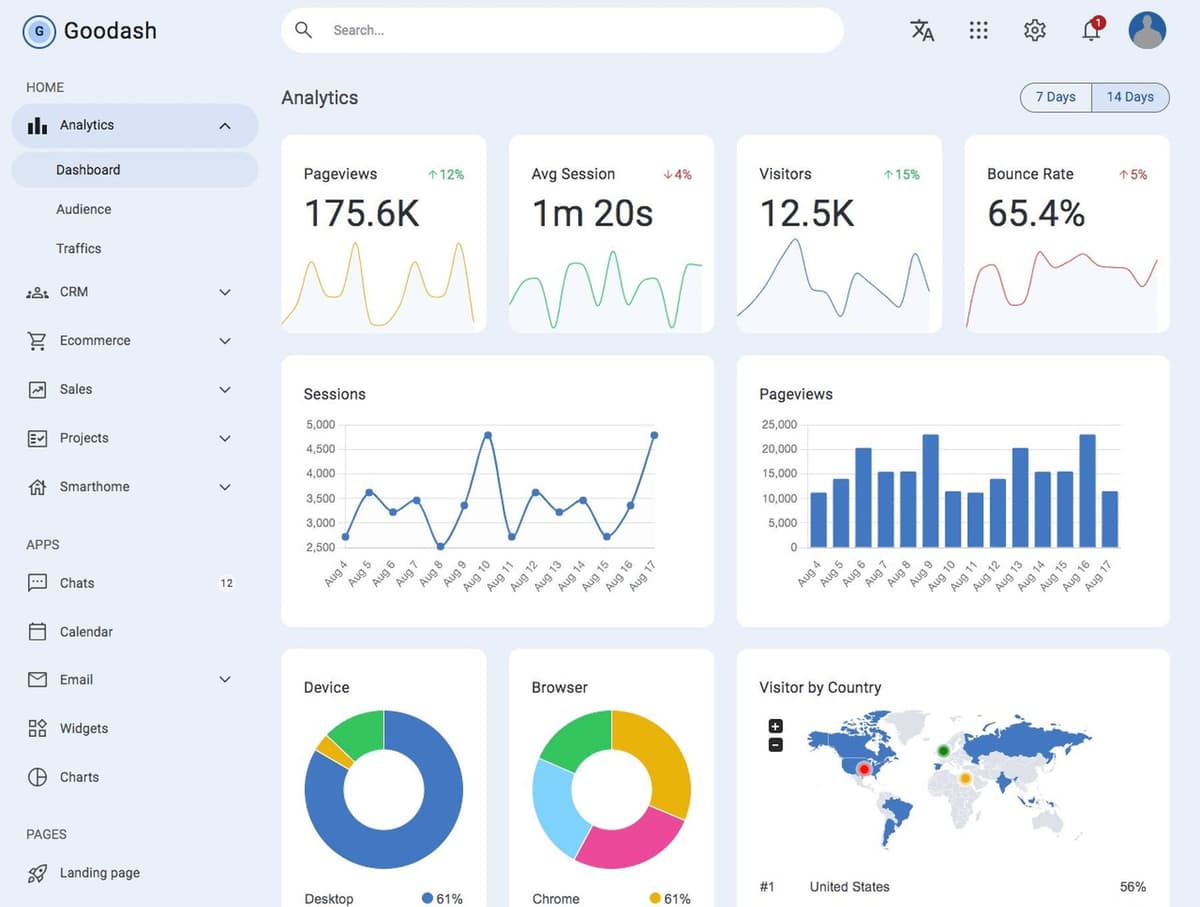
Task: Click the Ecommerce shopping cart icon
Action: pos(37,340)
